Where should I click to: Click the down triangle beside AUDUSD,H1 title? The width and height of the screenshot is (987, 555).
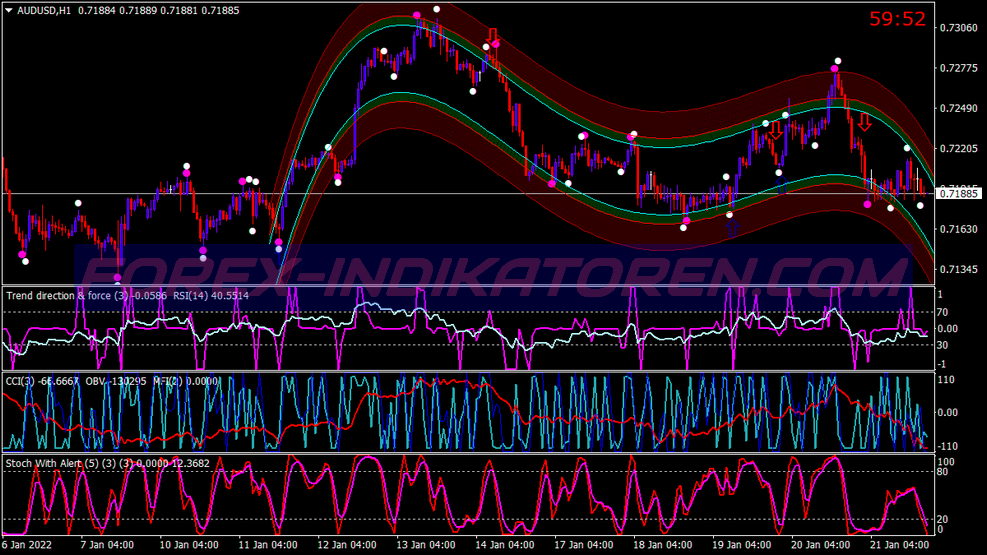coord(9,10)
